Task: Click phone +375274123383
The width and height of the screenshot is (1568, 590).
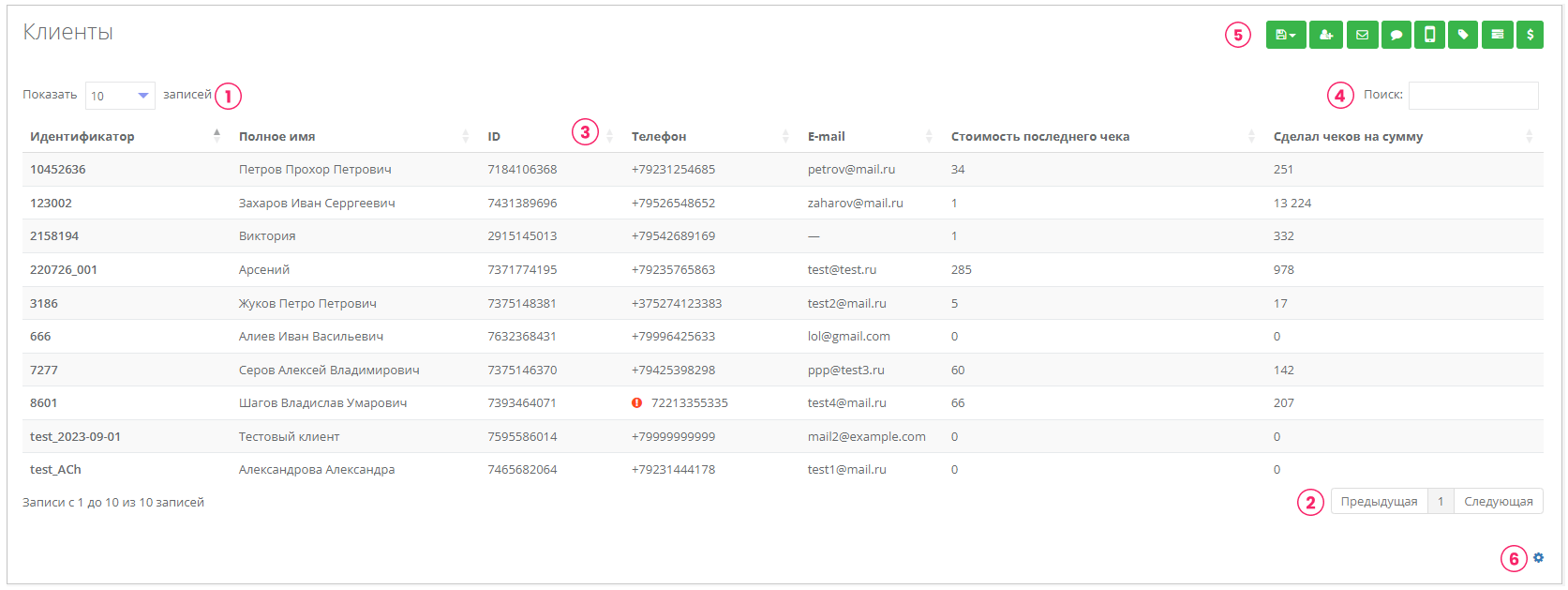Action: click(x=677, y=303)
